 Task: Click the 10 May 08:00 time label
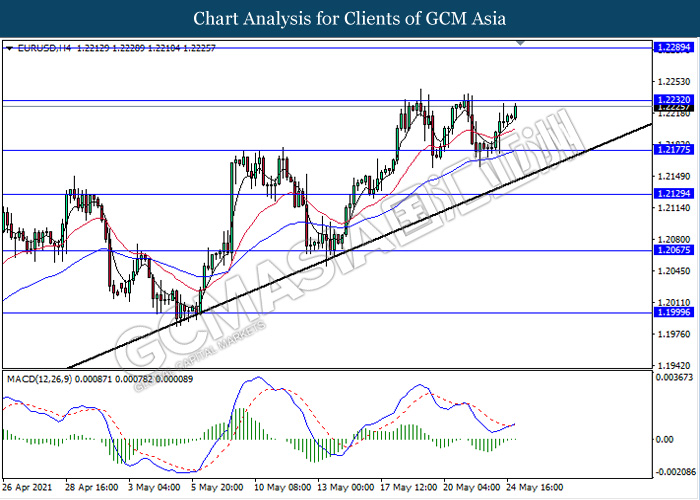283,487
